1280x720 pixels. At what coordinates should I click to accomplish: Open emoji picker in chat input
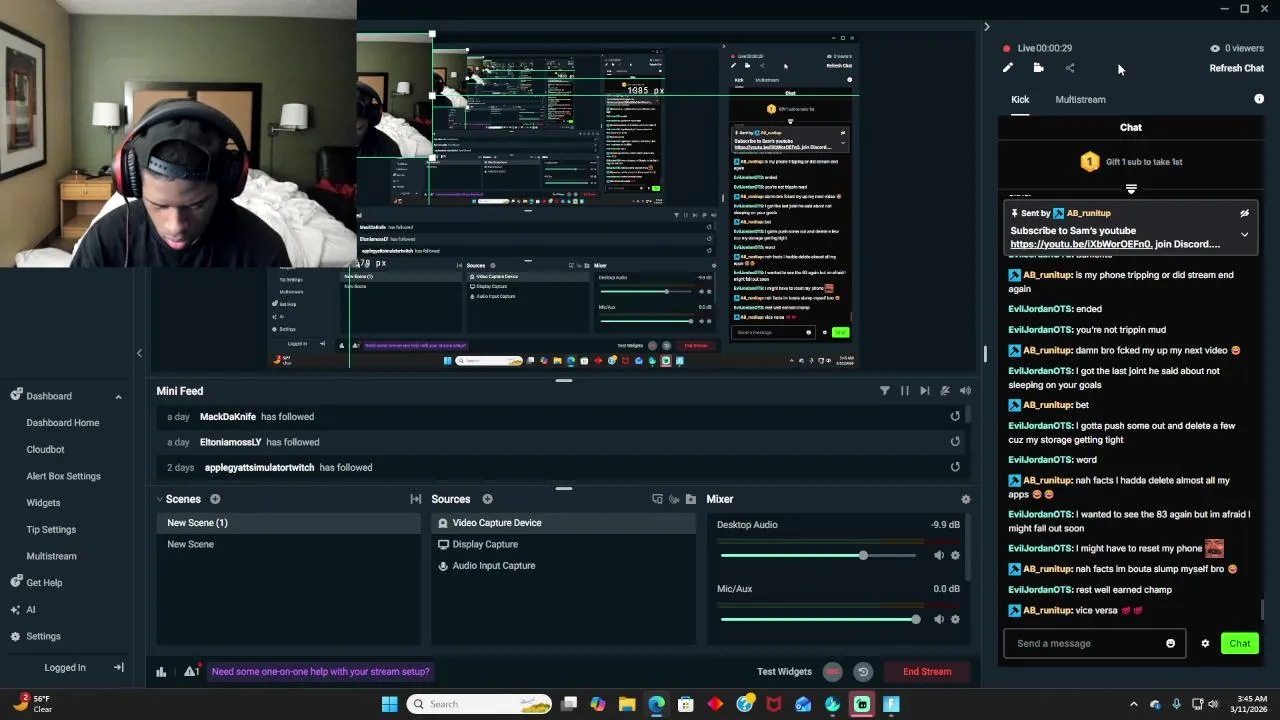click(x=1170, y=644)
